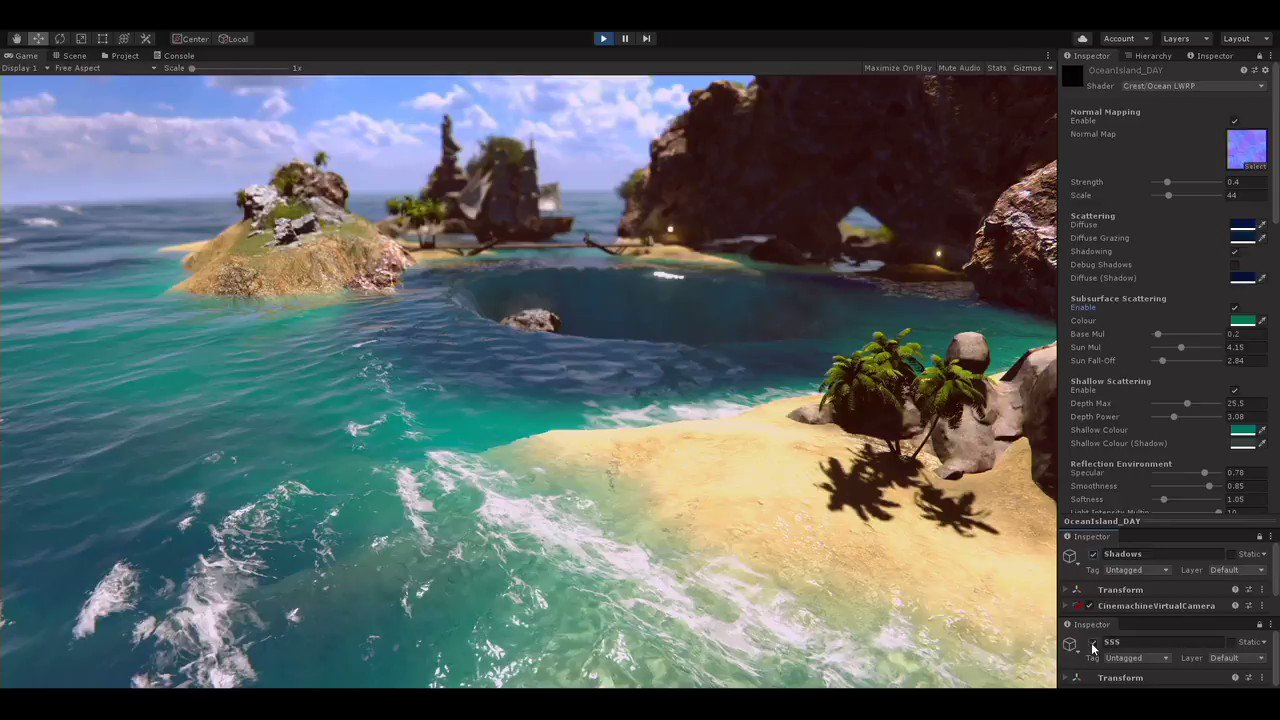Open the Shadows Transform component's more options
Image resolution: width=1280 pixels, height=720 pixels.
(1261, 590)
